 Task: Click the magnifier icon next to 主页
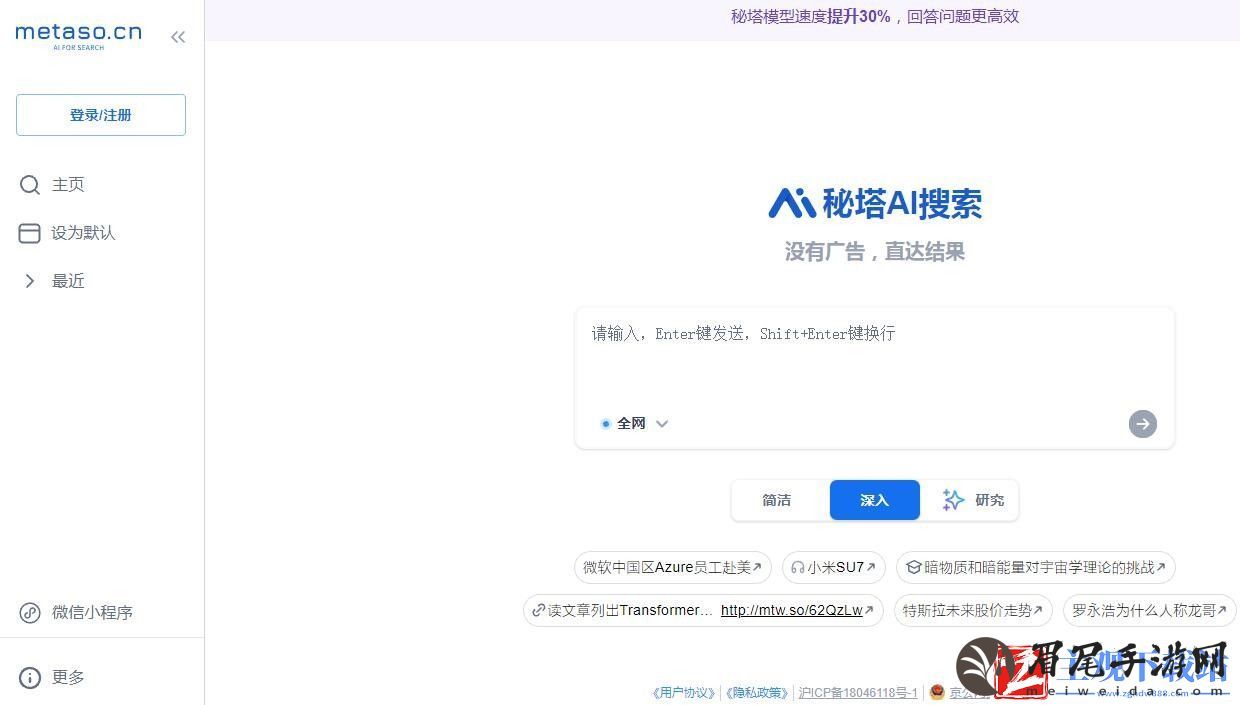30,185
